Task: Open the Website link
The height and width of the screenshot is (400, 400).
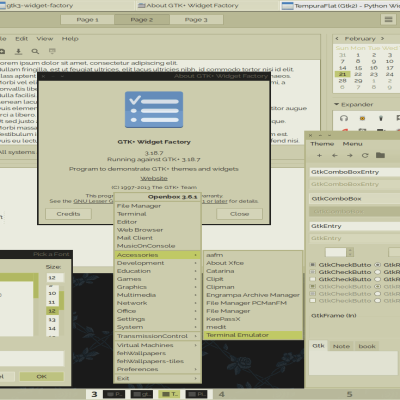Action: pos(154,178)
